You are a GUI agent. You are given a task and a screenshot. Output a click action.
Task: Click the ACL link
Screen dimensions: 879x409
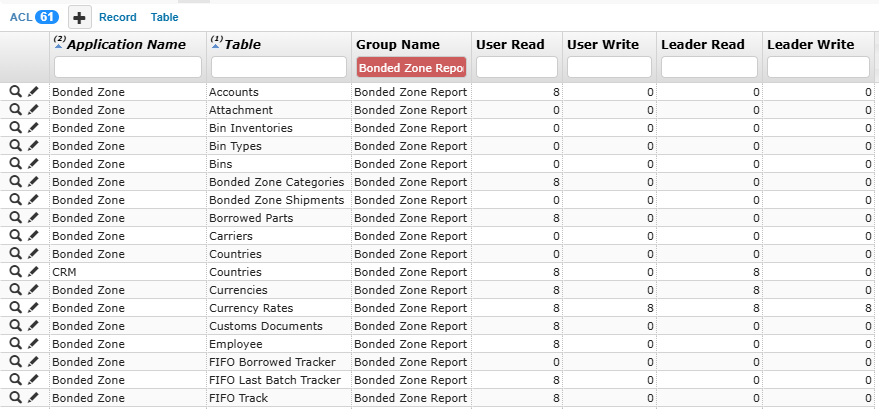pyautogui.click(x=21, y=17)
